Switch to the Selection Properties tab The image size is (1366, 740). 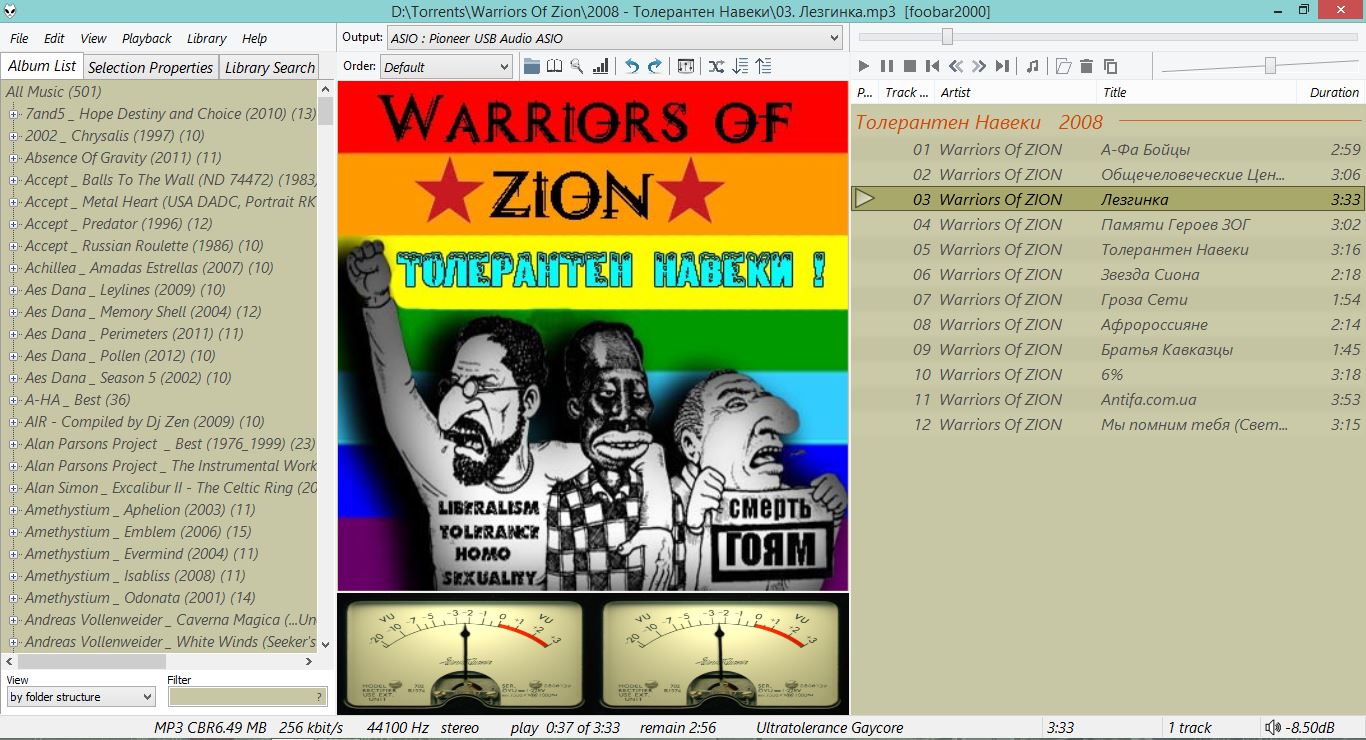pos(150,67)
